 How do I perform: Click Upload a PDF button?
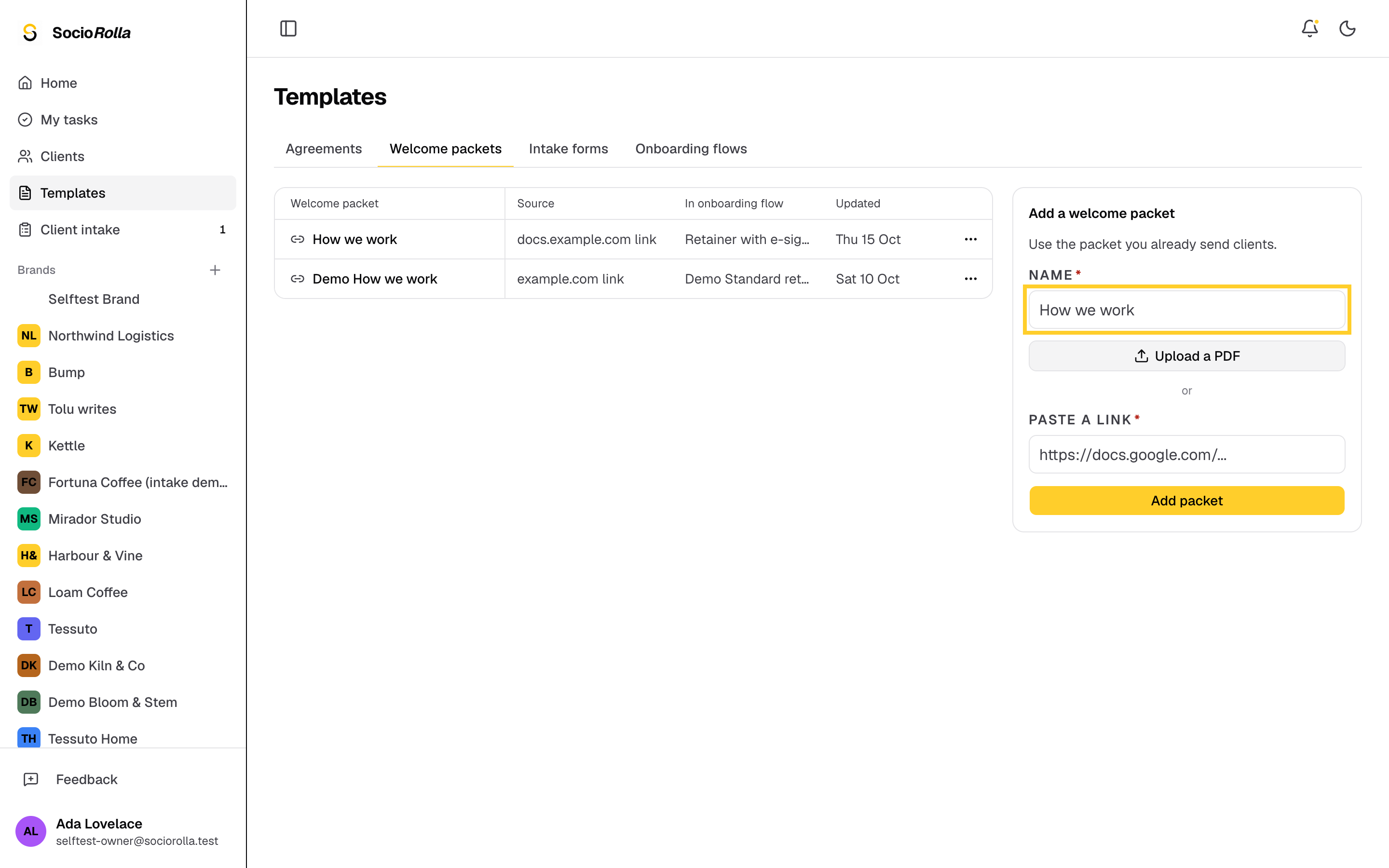click(1186, 356)
